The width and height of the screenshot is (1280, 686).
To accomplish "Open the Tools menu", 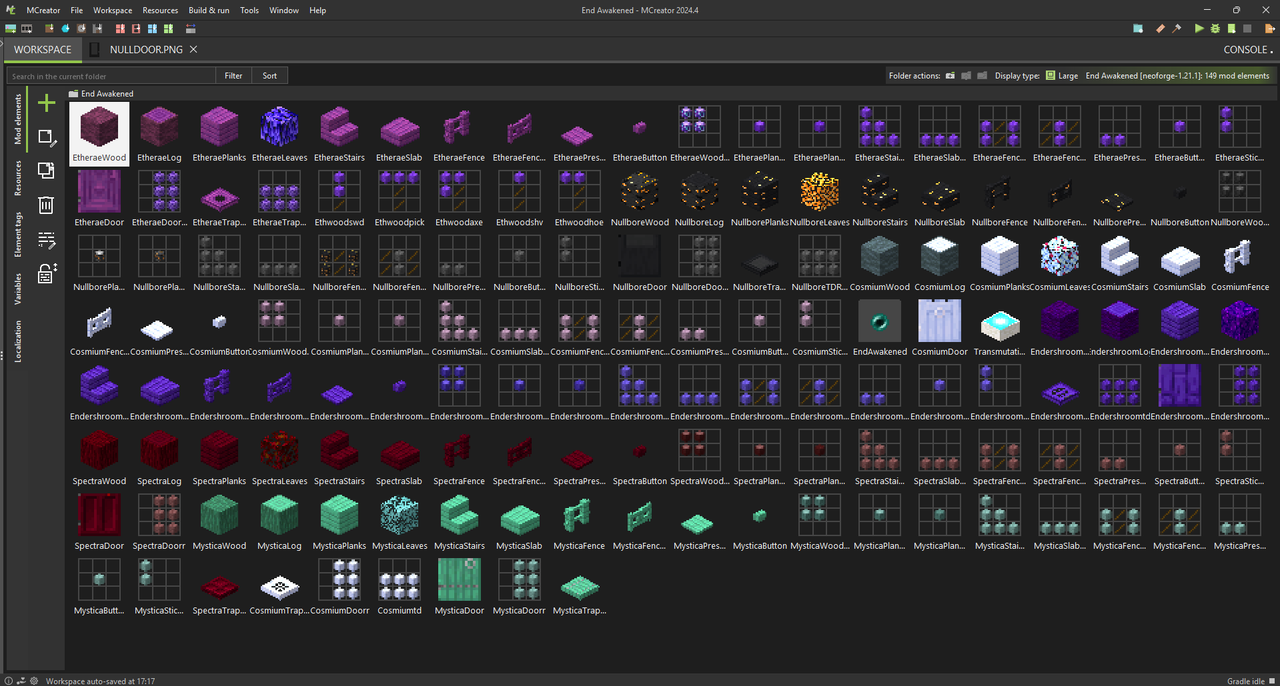I will pos(249,10).
